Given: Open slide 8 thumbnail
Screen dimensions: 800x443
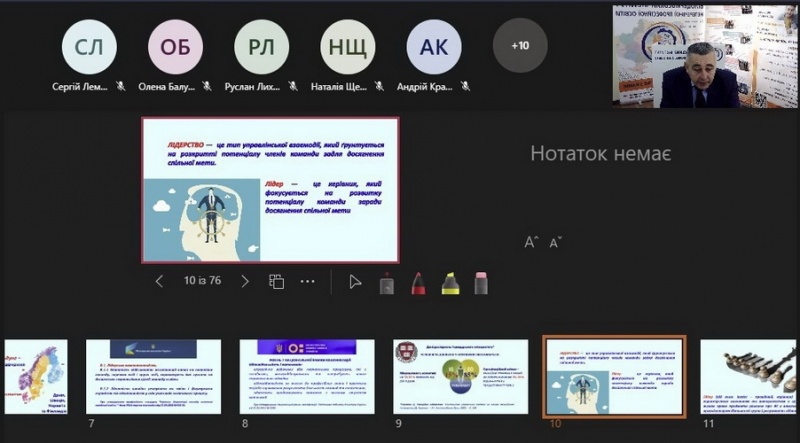Looking at the screenshot, I should 307,377.
